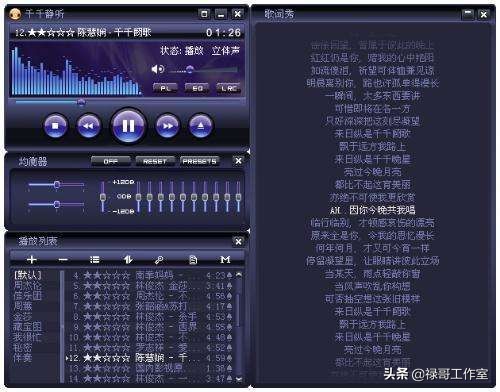Select the 藏宝图 playlist
The height and width of the screenshot is (392, 500).
tap(28, 327)
